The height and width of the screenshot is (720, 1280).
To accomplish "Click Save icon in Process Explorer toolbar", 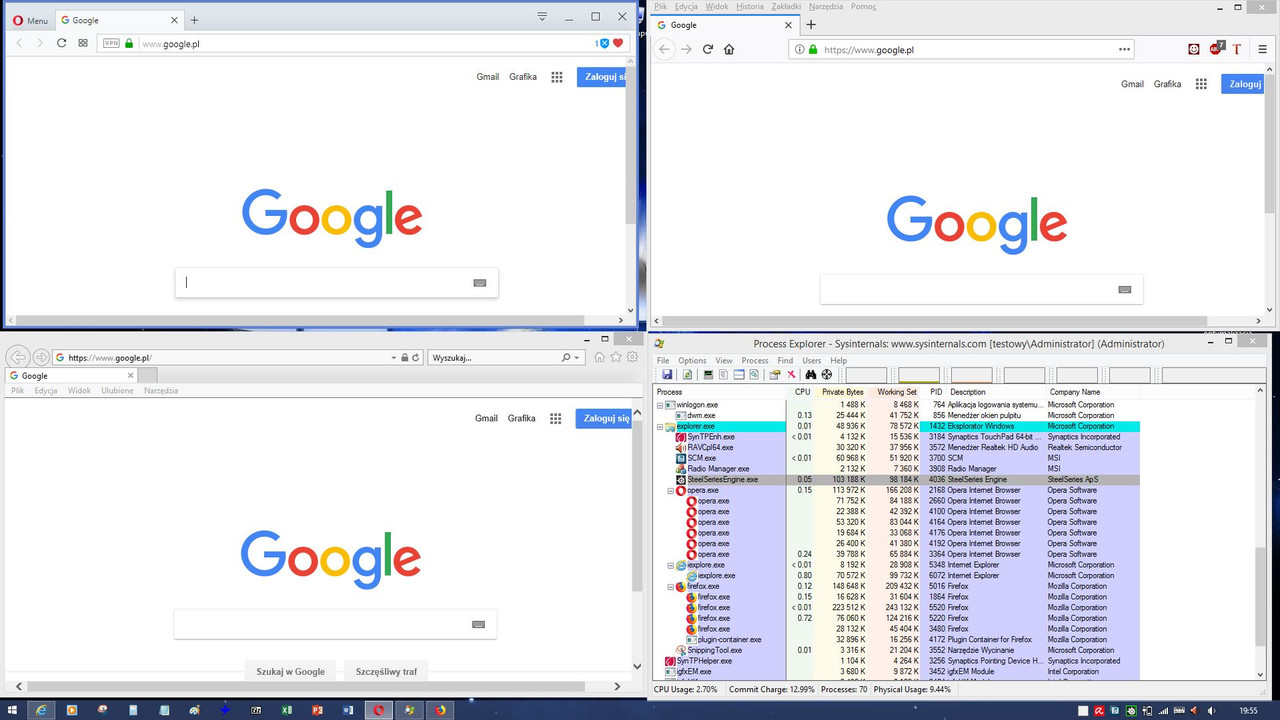I will tap(667, 375).
